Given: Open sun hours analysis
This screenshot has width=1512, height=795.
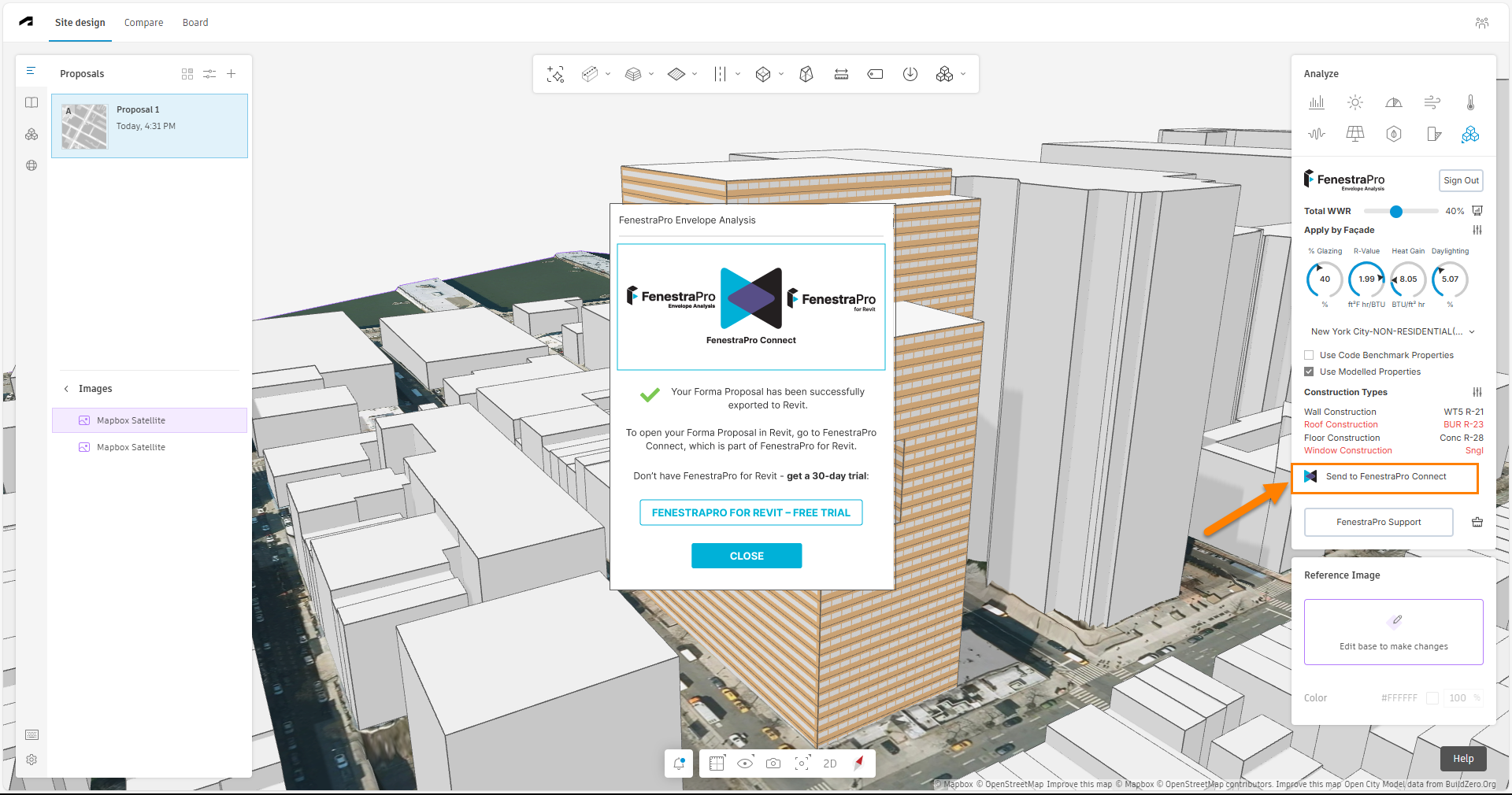Looking at the screenshot, I should click(x=1355, y=102).
